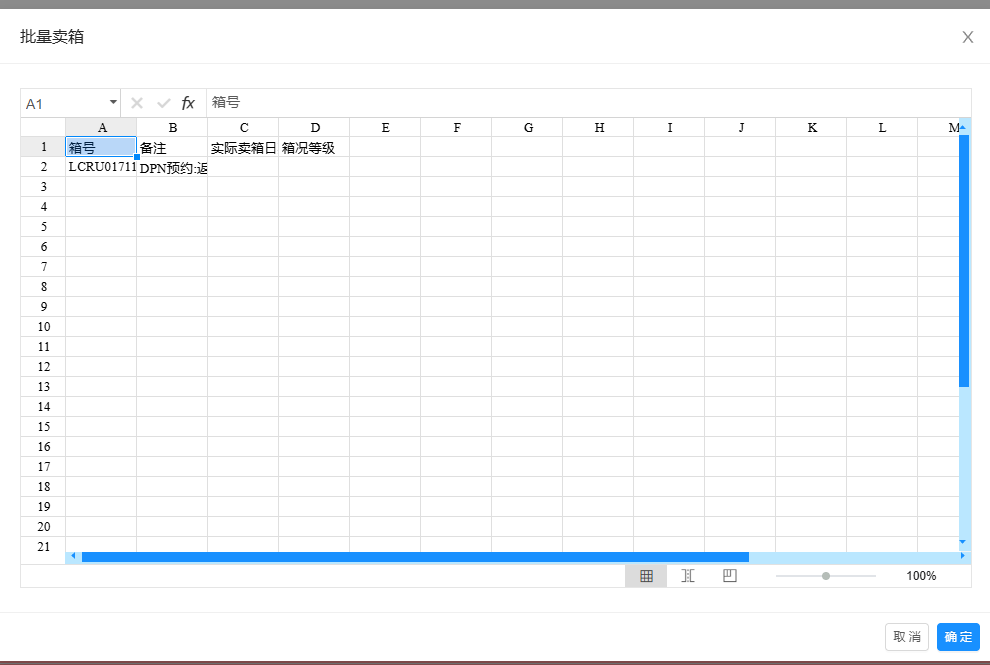
Task: Select cell containing LCRU01711
Action: 101,167
